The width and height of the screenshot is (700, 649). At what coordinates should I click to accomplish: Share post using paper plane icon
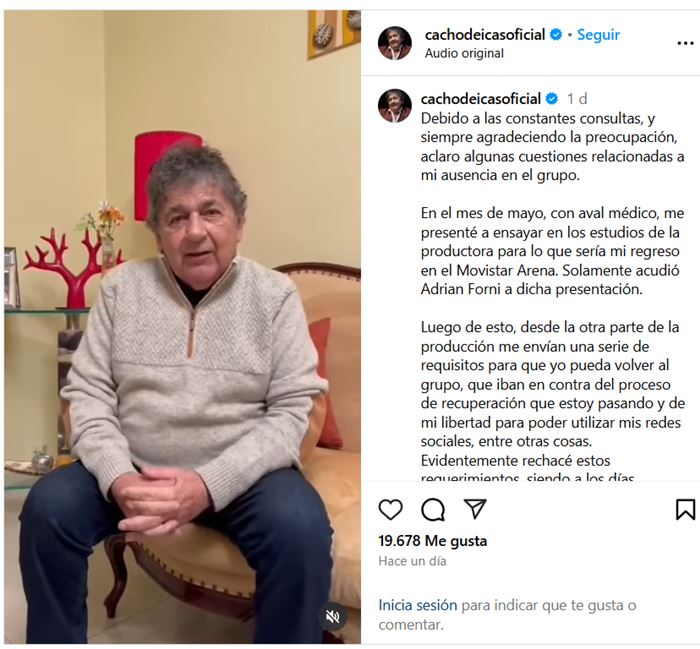click(x=475, y=508)
